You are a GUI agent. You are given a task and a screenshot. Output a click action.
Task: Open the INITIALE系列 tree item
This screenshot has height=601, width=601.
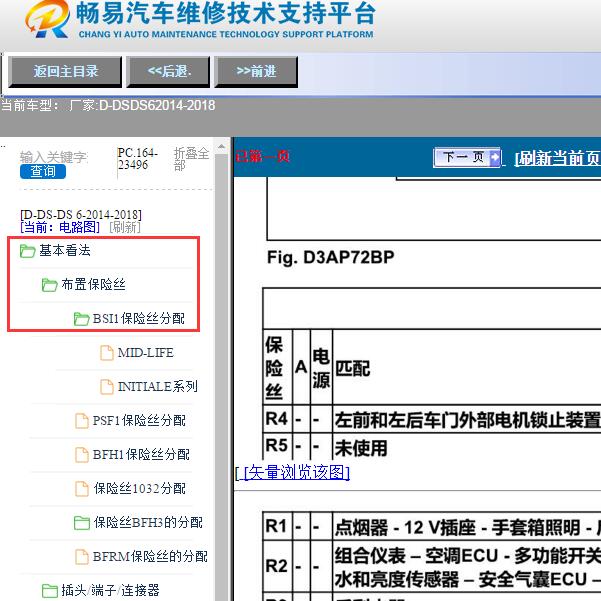tap(158, 386)
